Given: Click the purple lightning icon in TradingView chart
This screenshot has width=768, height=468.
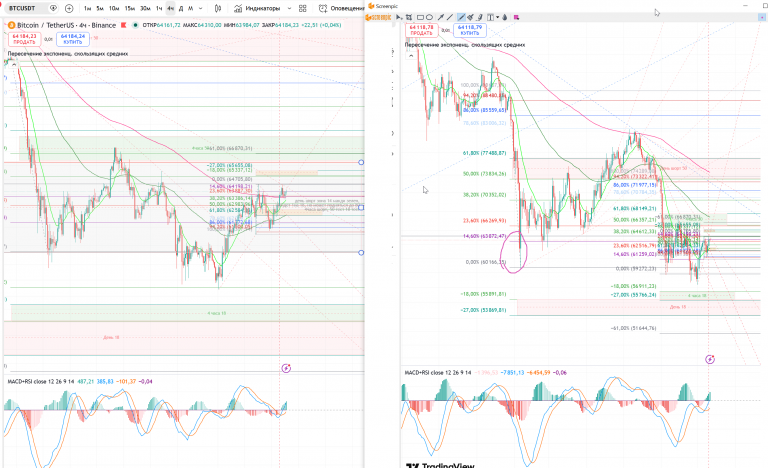Looking at the screenshot, I should [287, 368].
